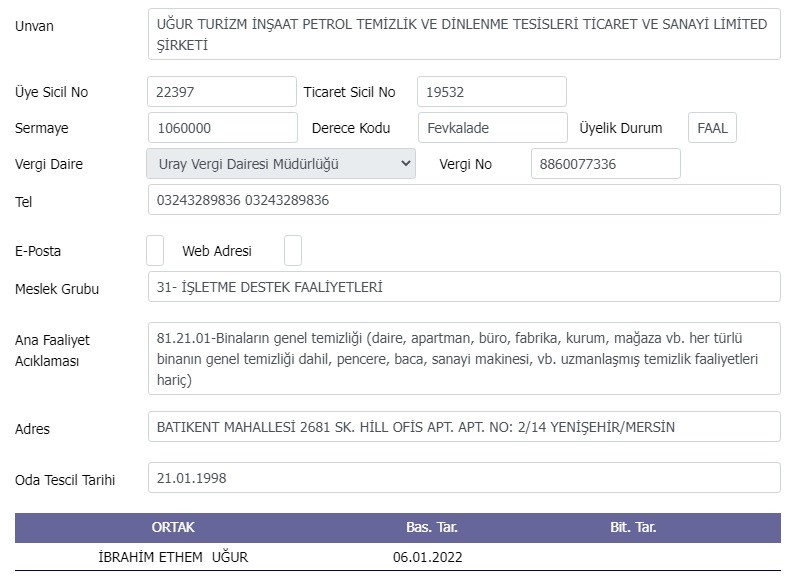792x584 pixels.
Task: Select the Üyelik Durum FAAL field
Action: coord(712,128)
